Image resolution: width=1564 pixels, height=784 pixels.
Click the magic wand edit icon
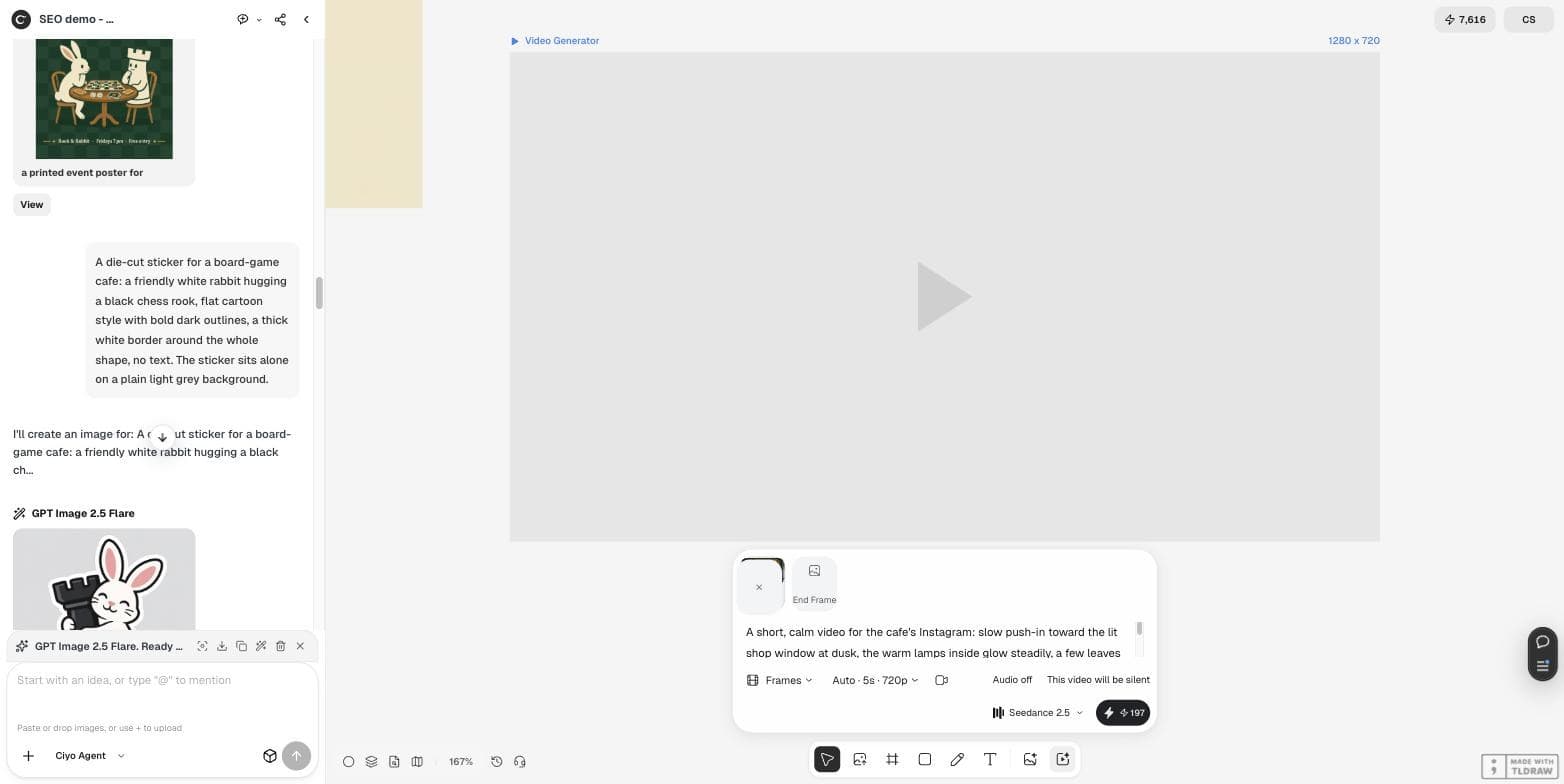coord(261,646)
